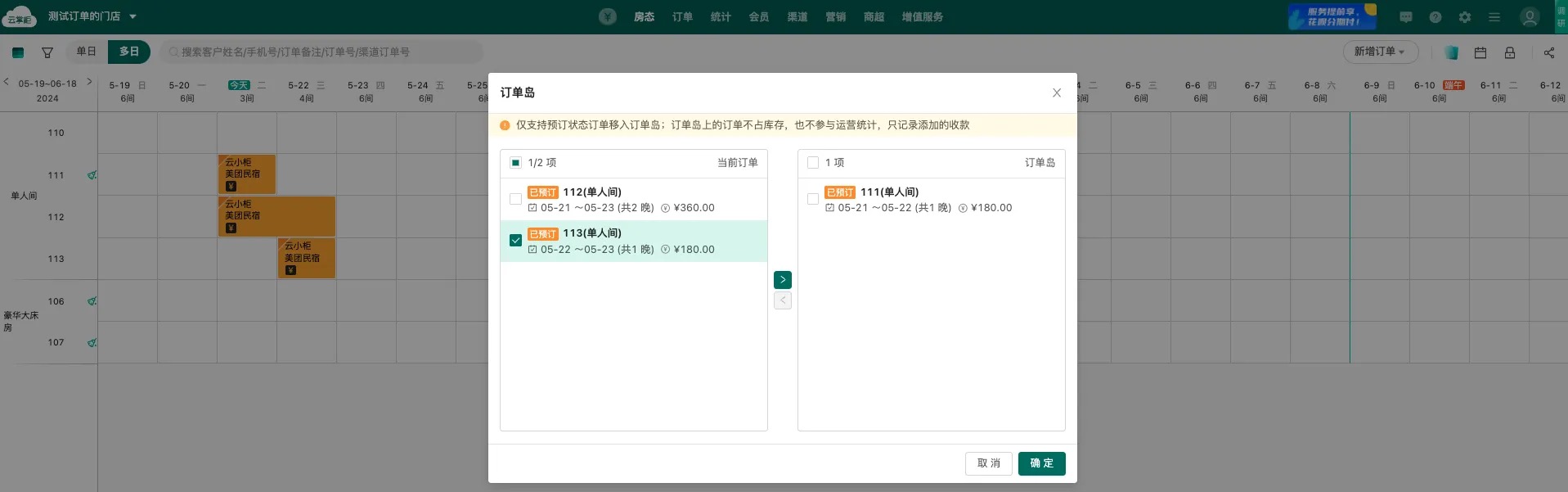This screenshot has width=1568, height=492.
Task: Open the hamburger list menu icon
Action: (1494, 17)
